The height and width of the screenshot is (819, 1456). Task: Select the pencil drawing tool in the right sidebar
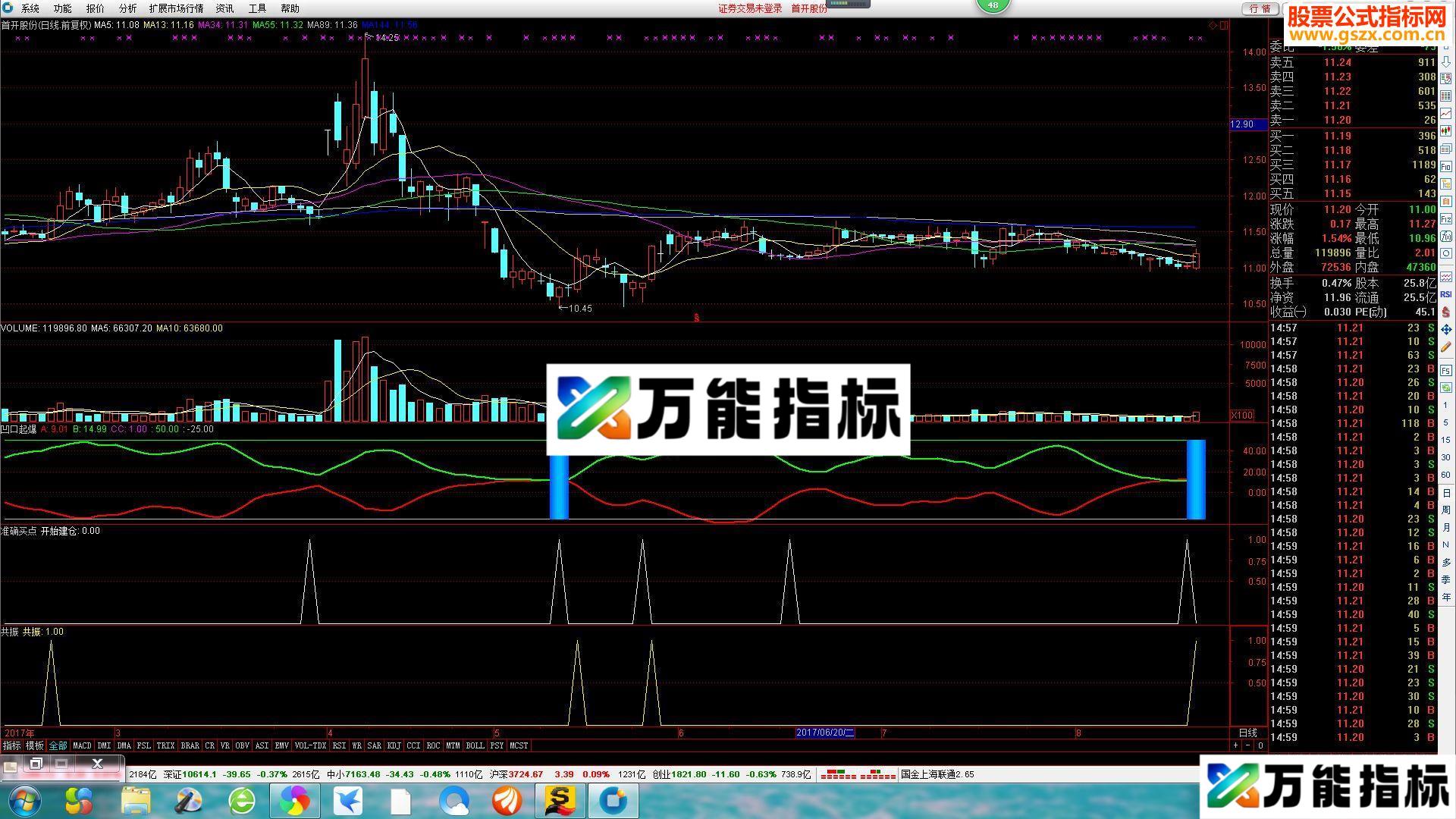pyautogui.click(x=1447, y=347)
